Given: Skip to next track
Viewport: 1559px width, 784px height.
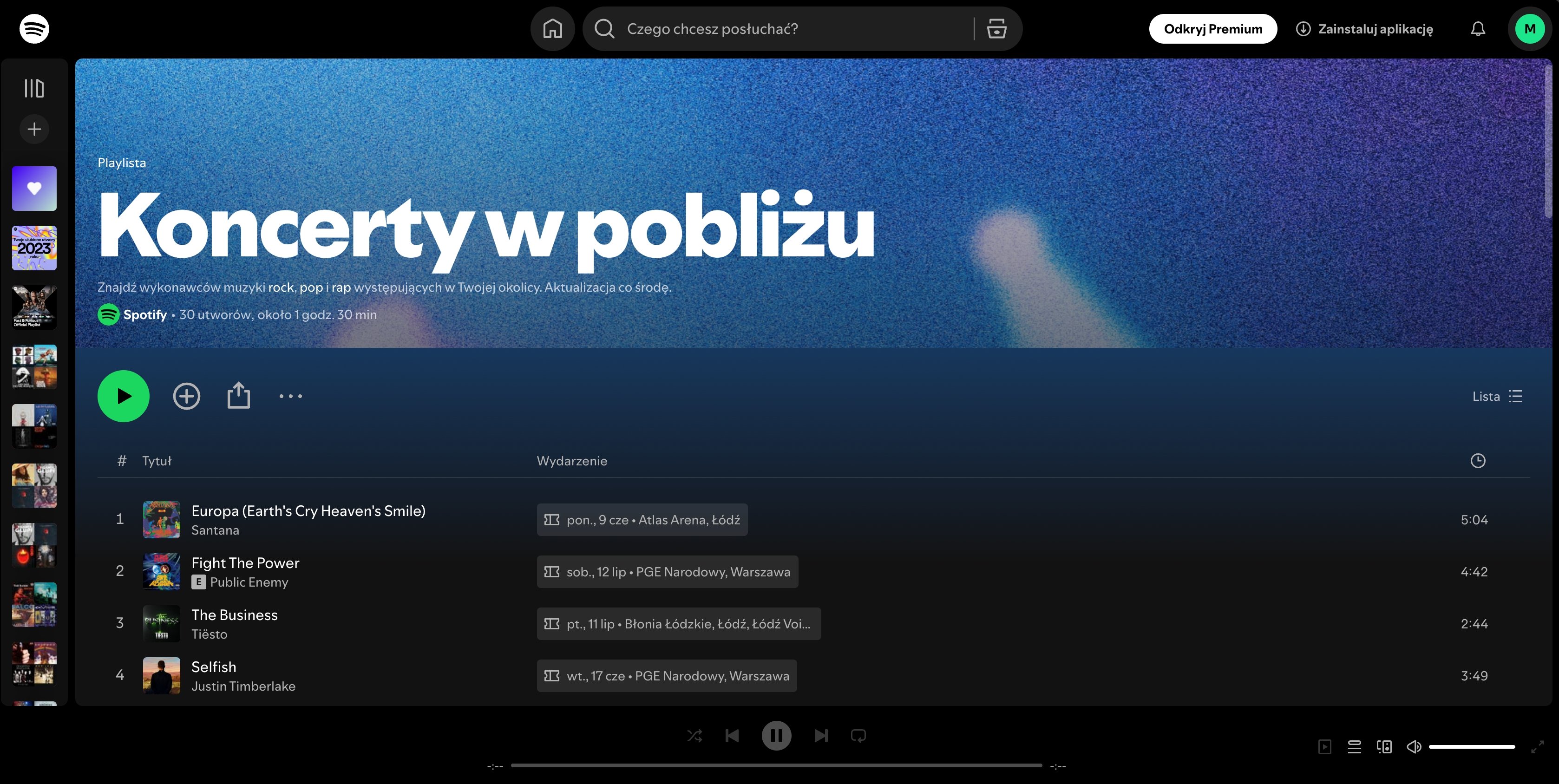Looking at the screenshot, I should (x=821, y=736).
